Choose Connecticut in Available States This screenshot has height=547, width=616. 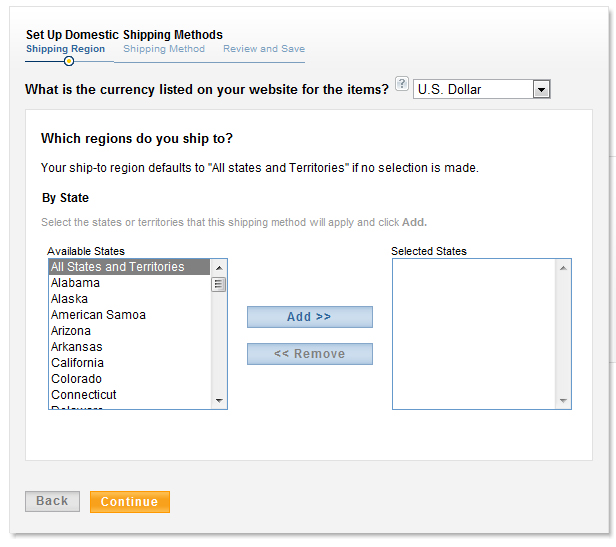84,395
